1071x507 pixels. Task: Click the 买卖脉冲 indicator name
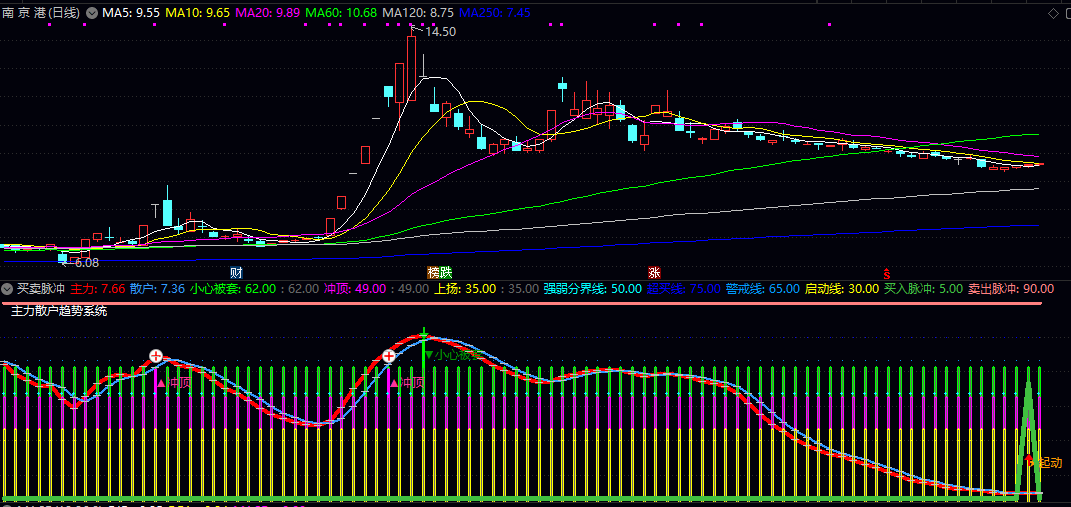tap(41, 289)
